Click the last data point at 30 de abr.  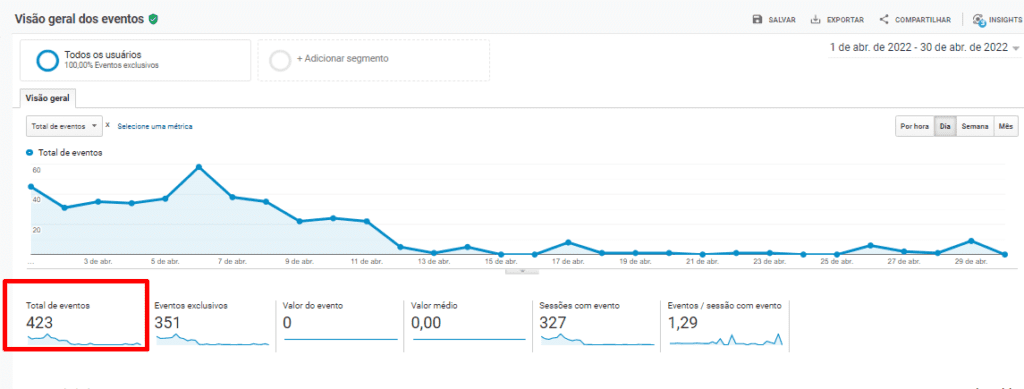pos(1004,255)
